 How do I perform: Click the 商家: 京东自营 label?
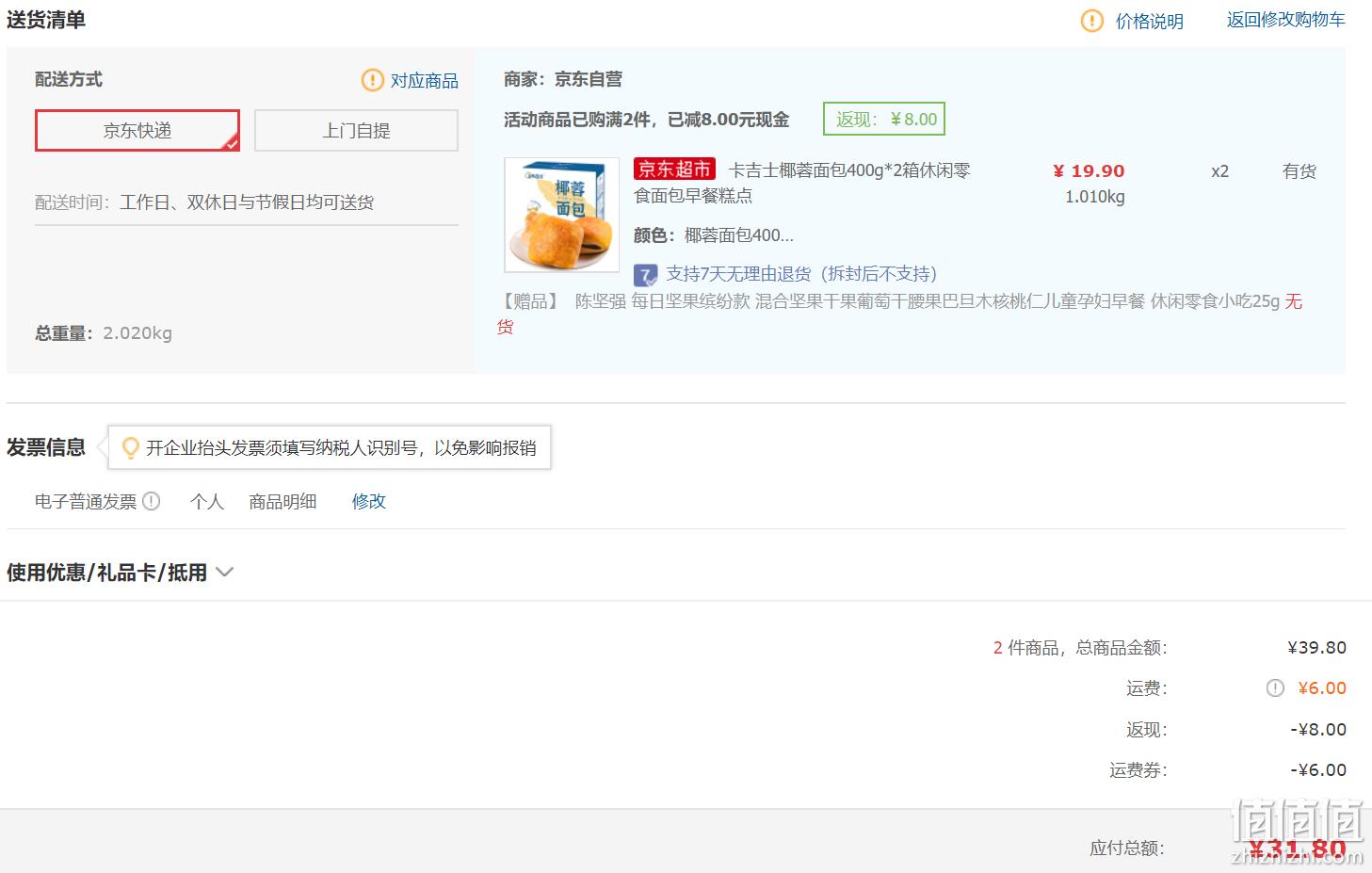[x=563, y=79]
